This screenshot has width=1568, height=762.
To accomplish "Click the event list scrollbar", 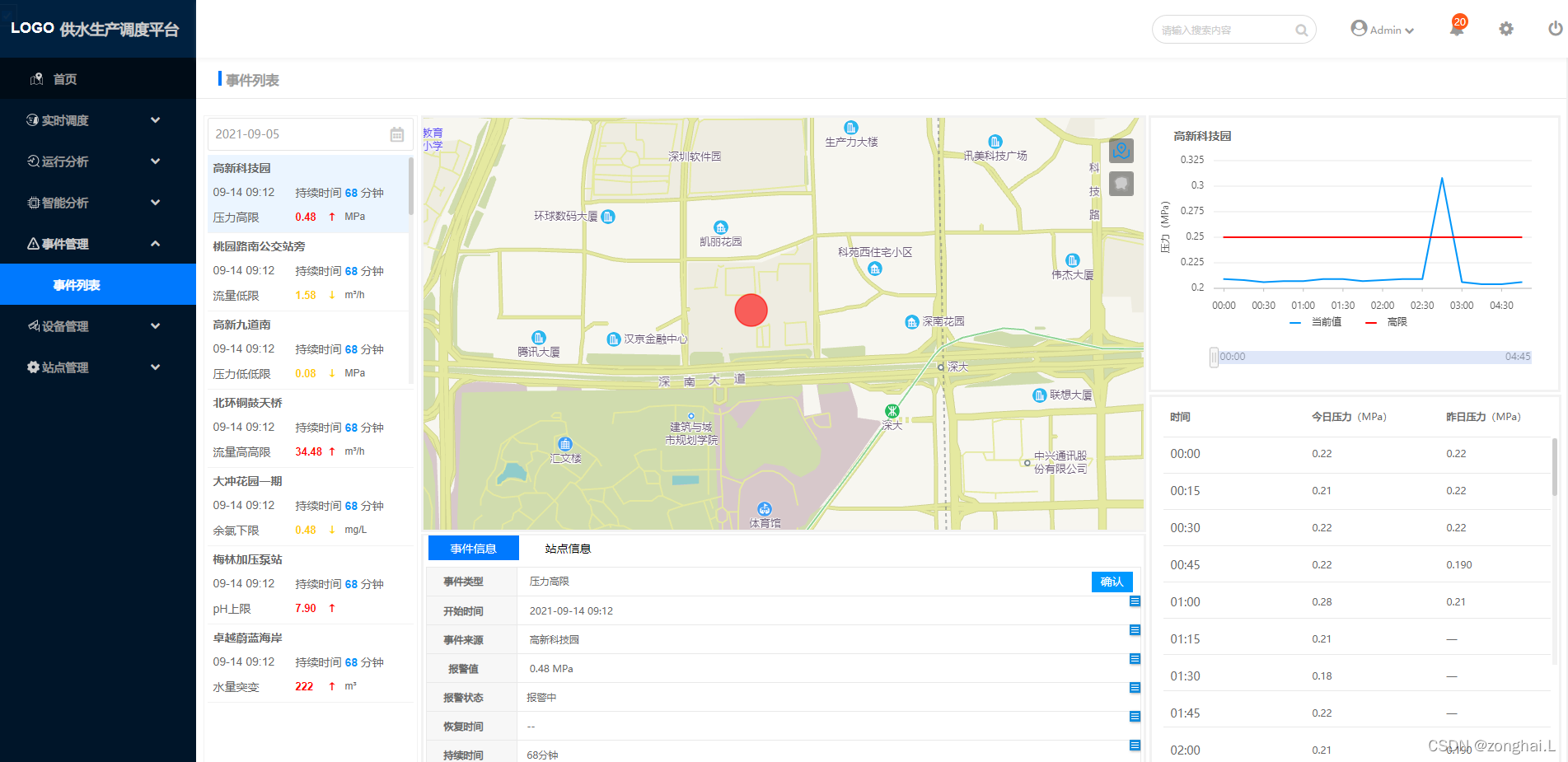I will [x=410, y=185].
